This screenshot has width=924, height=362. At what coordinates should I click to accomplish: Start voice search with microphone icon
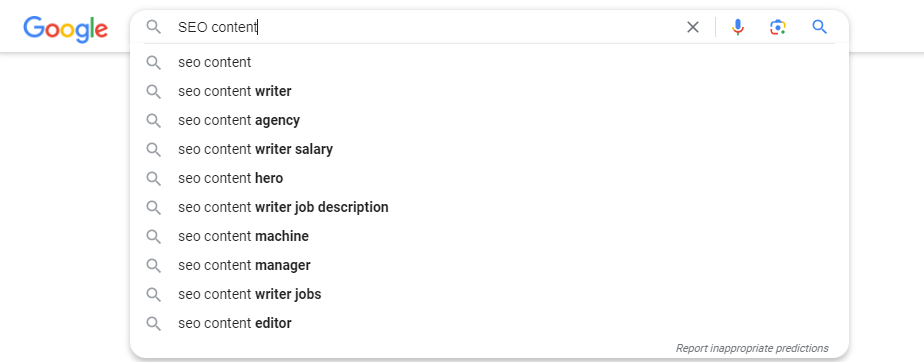tap(738, 27)
